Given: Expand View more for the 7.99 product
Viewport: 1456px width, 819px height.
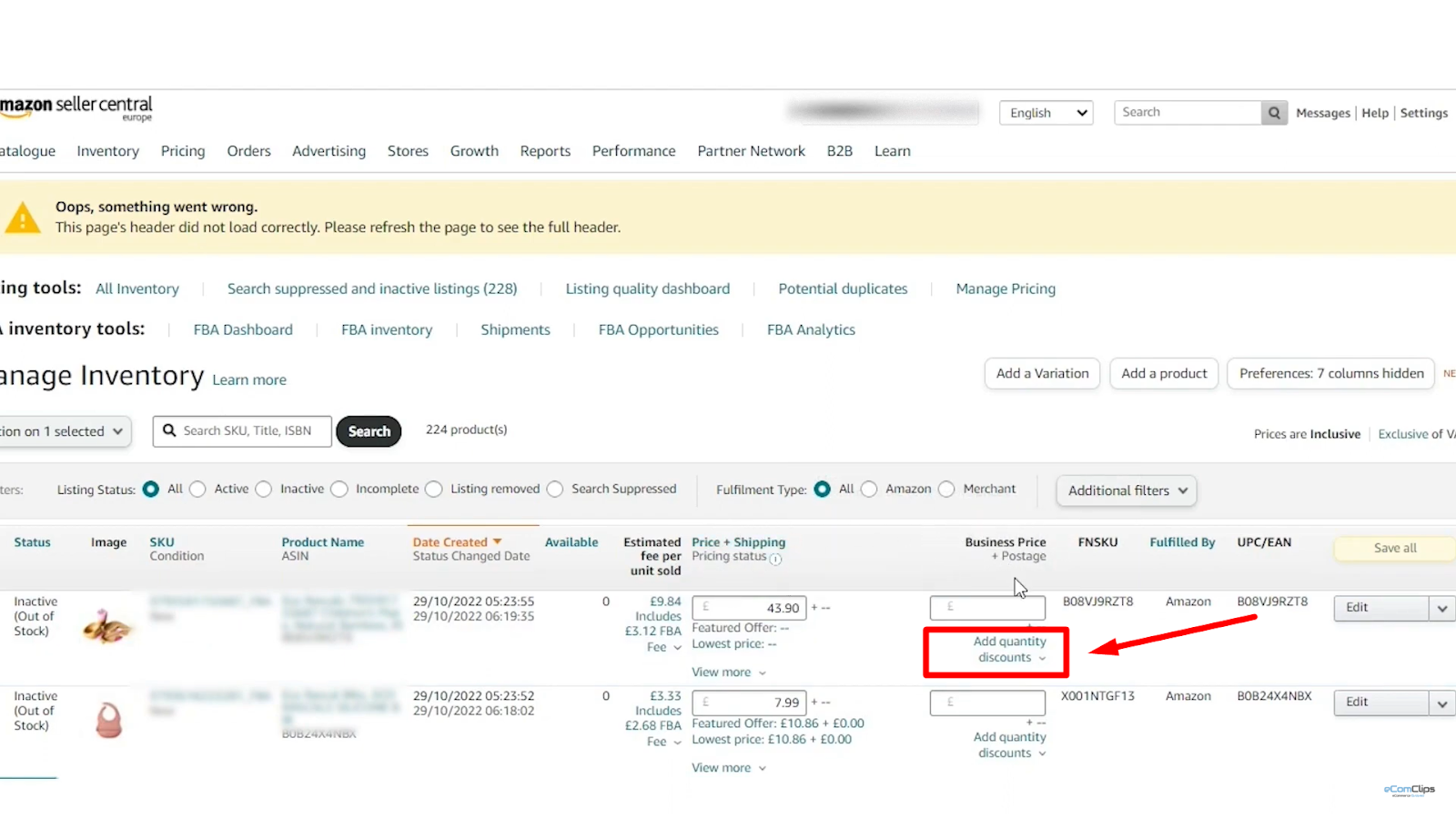Looking at the screenshot, I should tap(729, 768).
